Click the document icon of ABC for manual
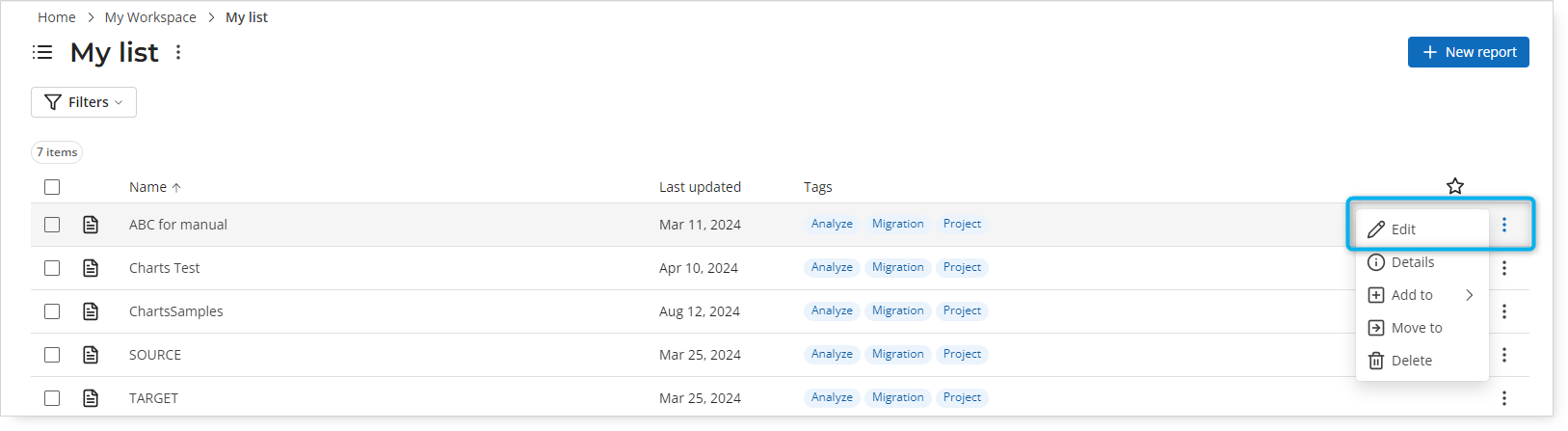The image size is (1568, 431). (91, 225)
